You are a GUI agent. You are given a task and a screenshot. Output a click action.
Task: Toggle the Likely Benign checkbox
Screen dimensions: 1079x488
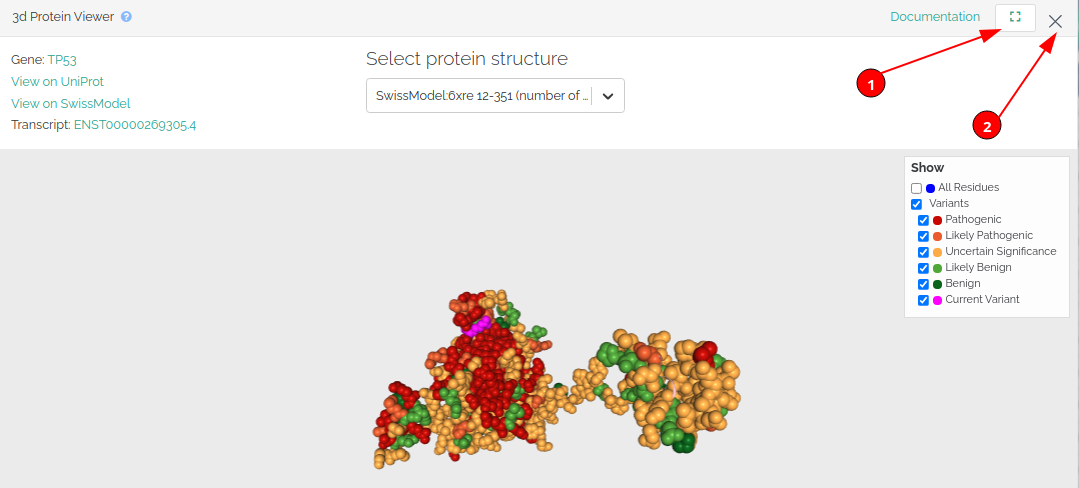[x=923, y=268]
